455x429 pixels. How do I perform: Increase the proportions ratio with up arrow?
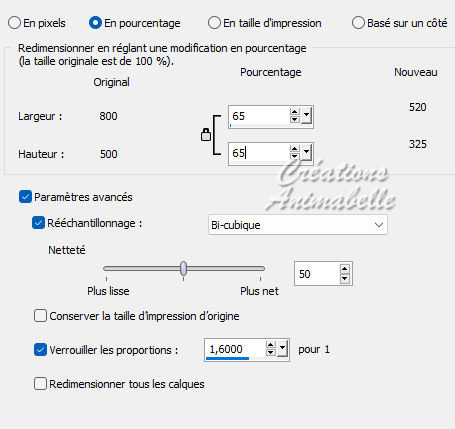271,345
